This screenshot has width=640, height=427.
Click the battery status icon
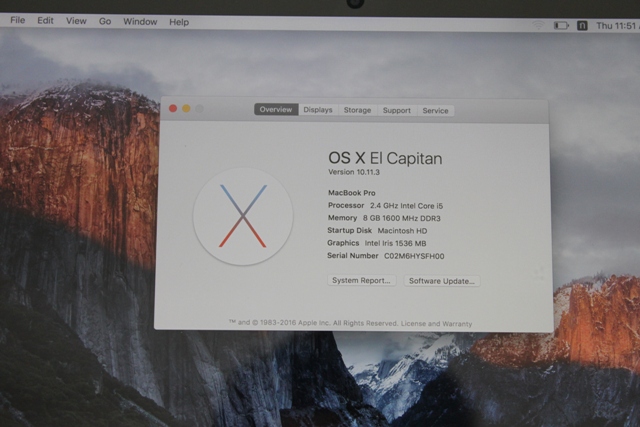point(561,26)
